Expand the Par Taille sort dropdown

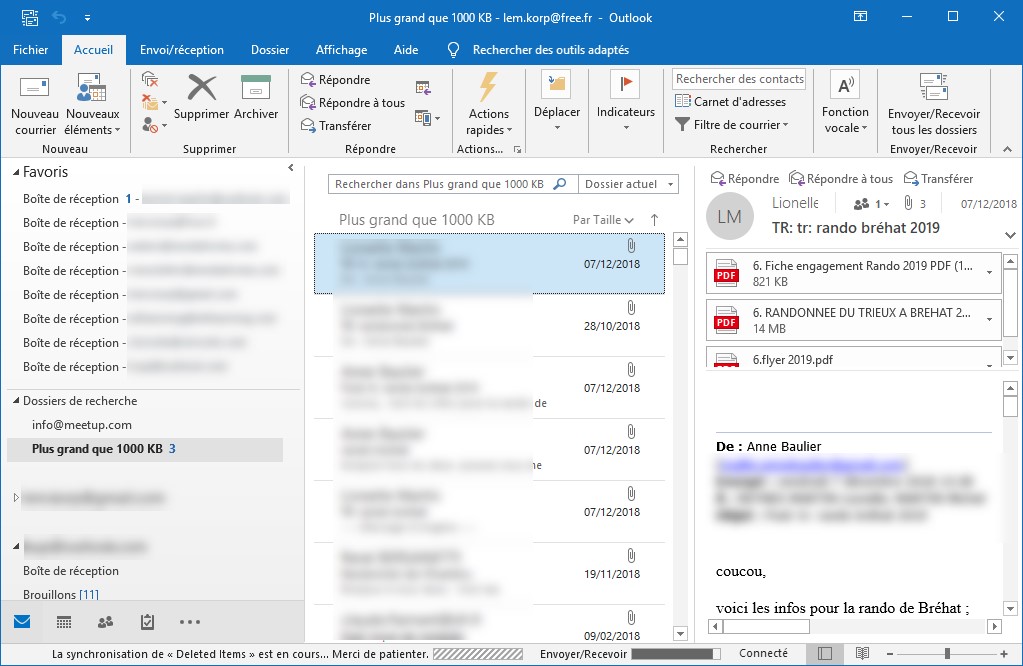tap(603, 220)
